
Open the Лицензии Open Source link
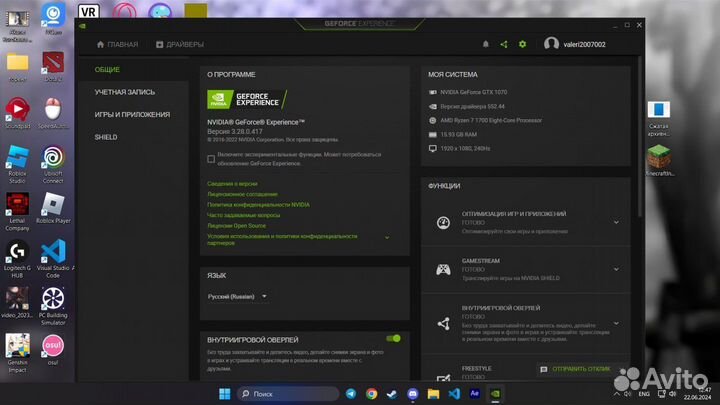click(x=233, y=226)
